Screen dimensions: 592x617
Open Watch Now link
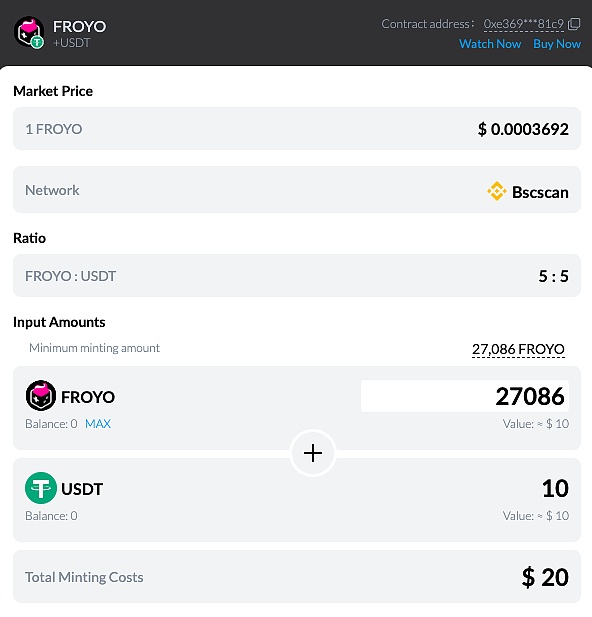tap(490, 44)
